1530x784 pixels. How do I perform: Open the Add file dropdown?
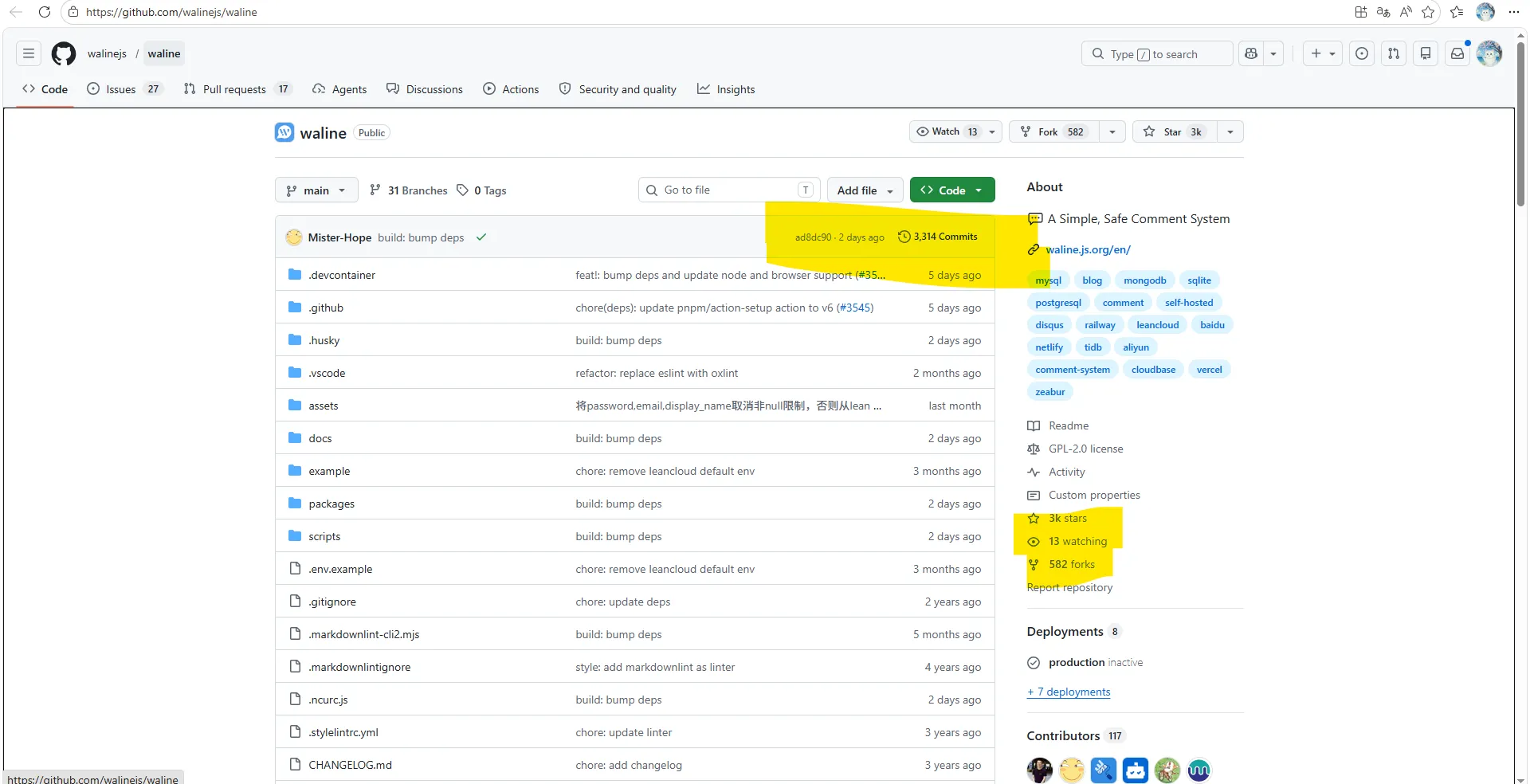coord(865,190)
